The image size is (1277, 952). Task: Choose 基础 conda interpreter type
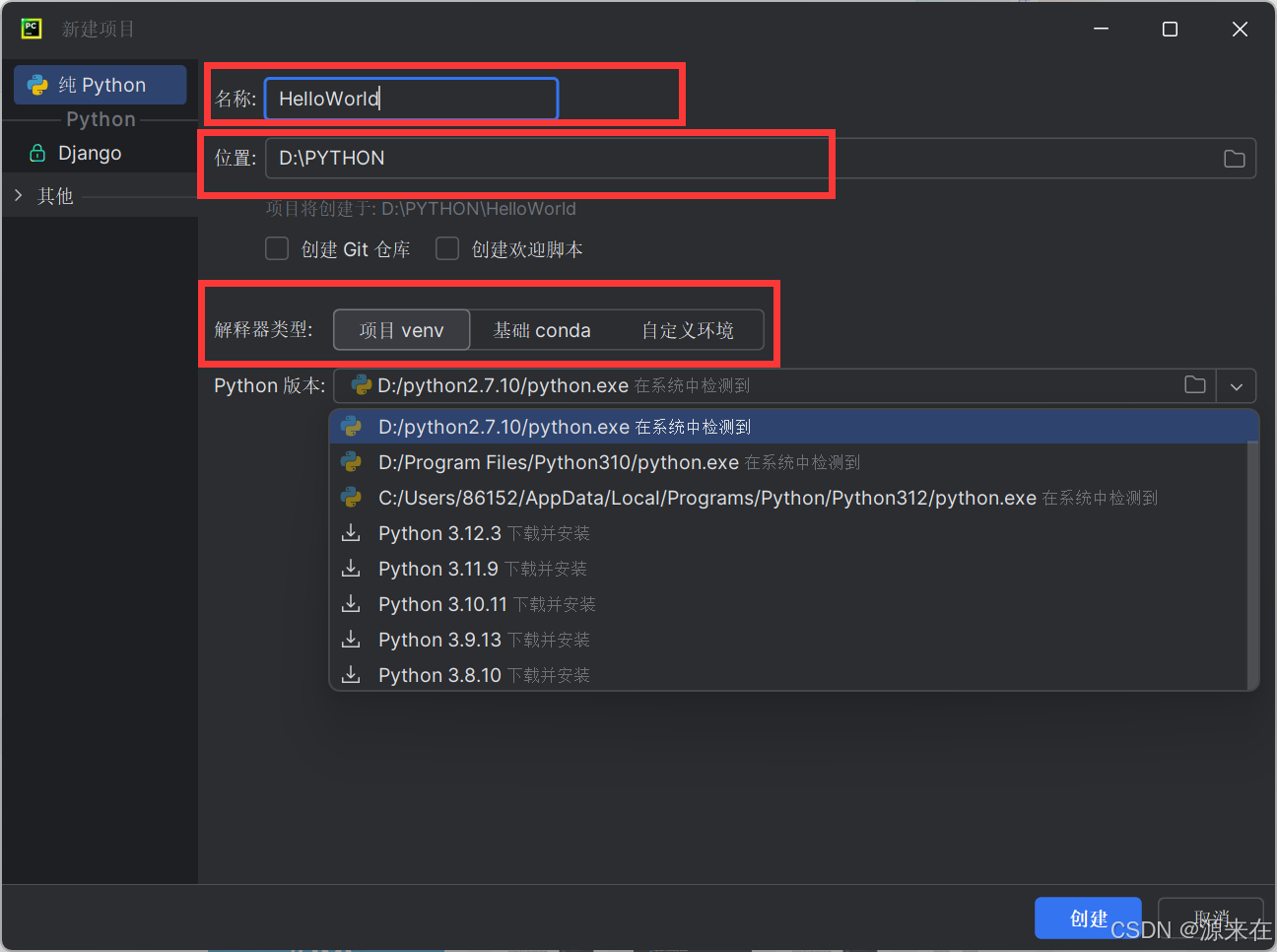[x=542, y=330]
